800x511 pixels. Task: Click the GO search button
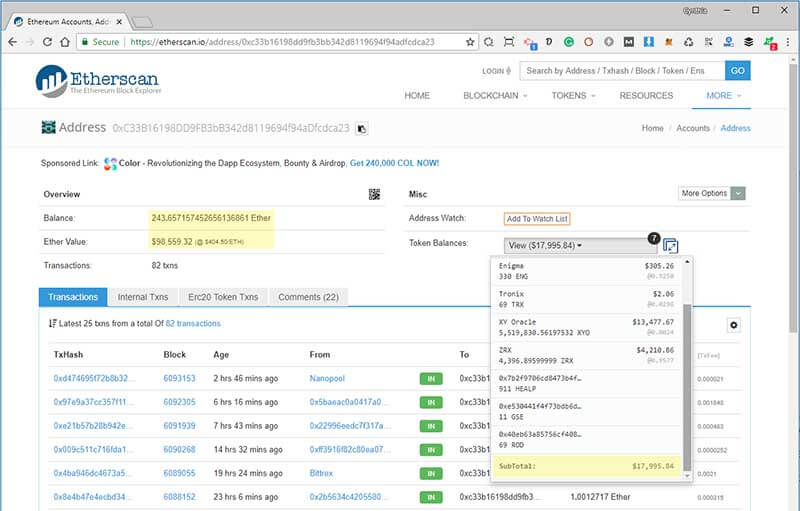pos(737,71)
